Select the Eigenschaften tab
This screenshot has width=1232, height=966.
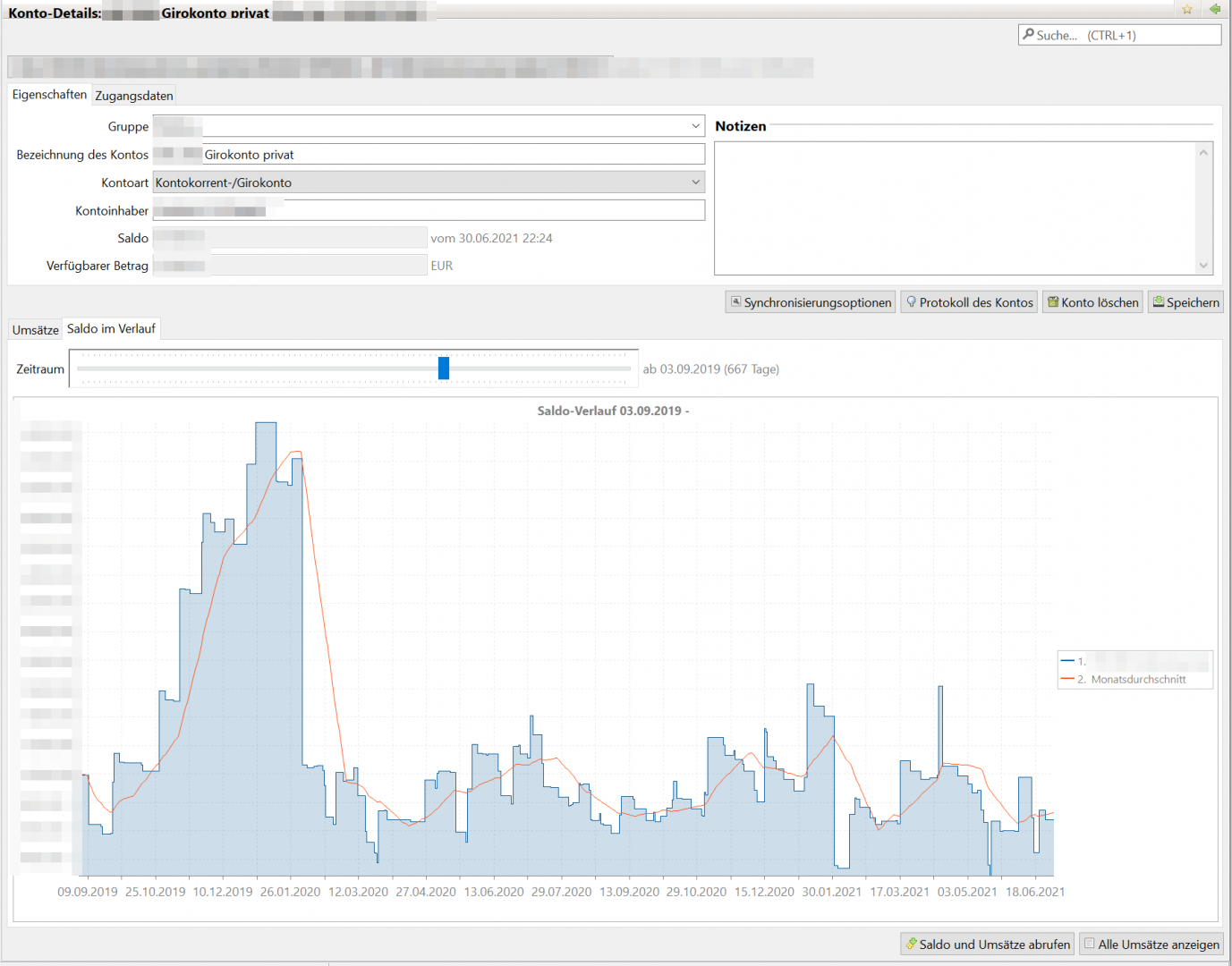tap(49, 95)
